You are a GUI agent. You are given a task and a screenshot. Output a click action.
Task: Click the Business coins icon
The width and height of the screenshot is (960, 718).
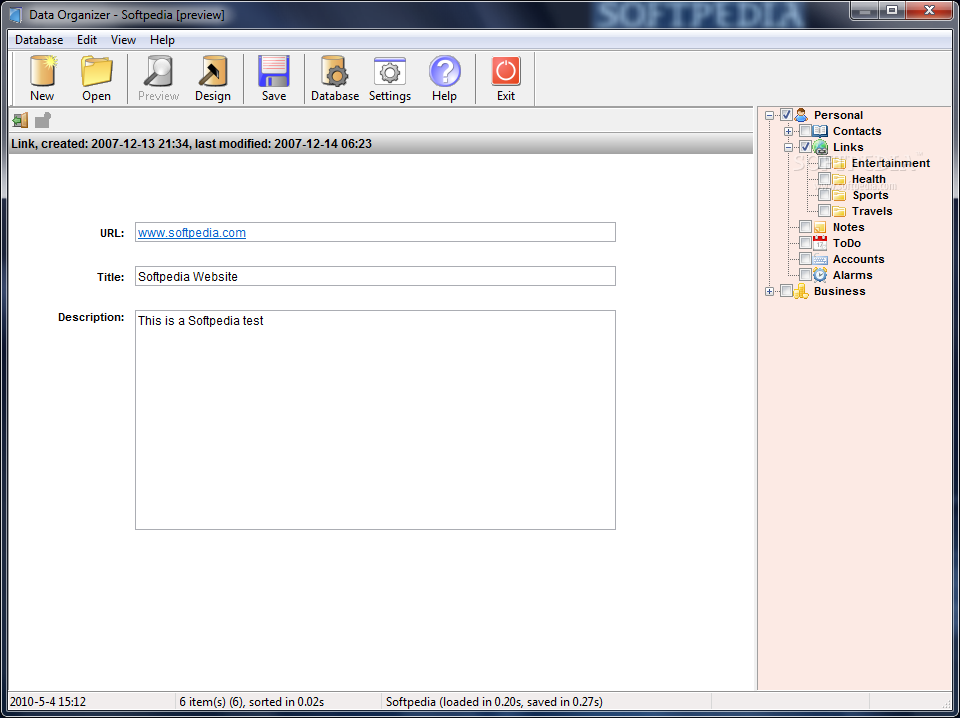pos(801,291)
